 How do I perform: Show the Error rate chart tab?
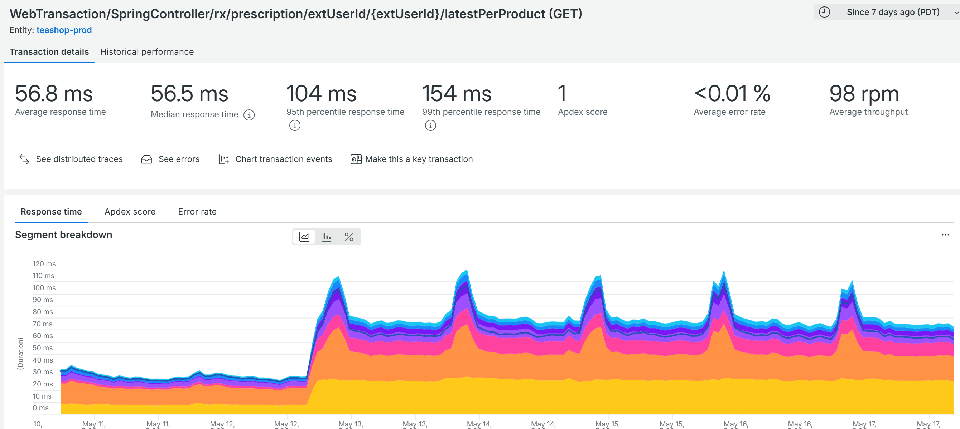pos(197,212)
